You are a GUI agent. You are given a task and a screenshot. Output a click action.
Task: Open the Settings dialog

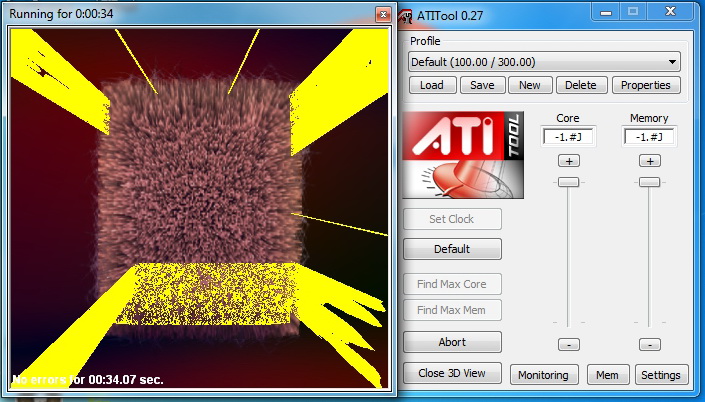[x=660, y=375]
